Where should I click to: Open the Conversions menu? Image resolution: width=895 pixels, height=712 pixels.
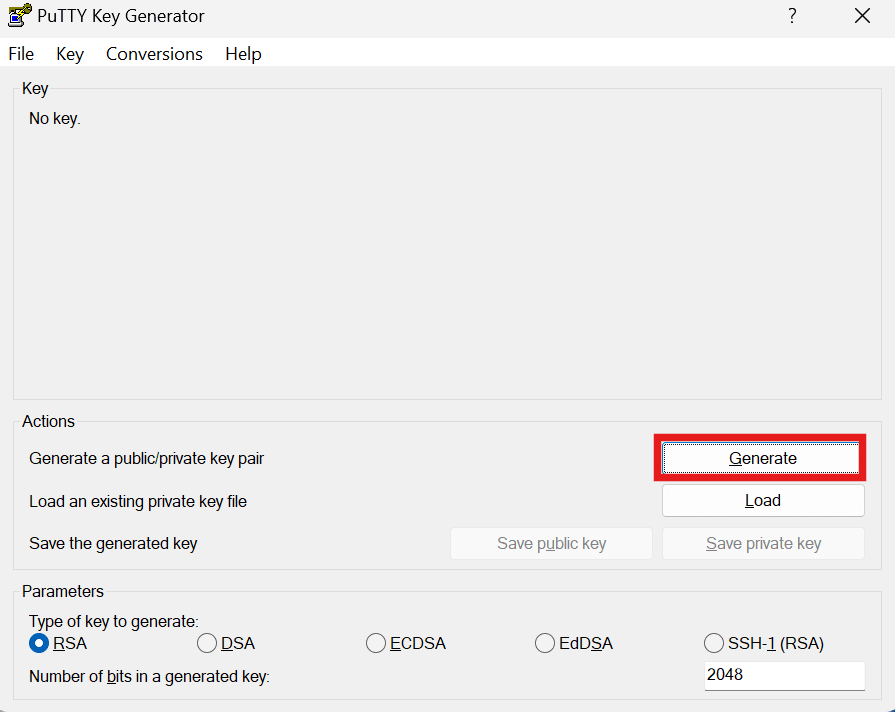click(x=154, y=54)
